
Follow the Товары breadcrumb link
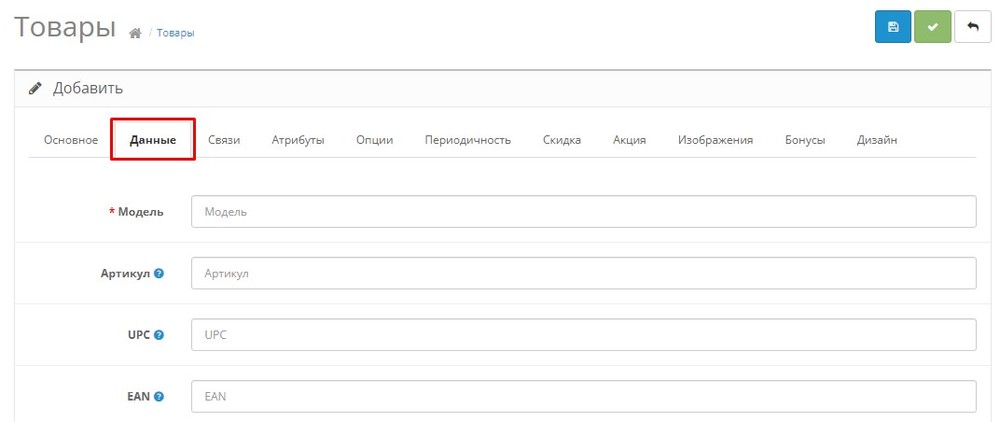click(x=175, y=33)
